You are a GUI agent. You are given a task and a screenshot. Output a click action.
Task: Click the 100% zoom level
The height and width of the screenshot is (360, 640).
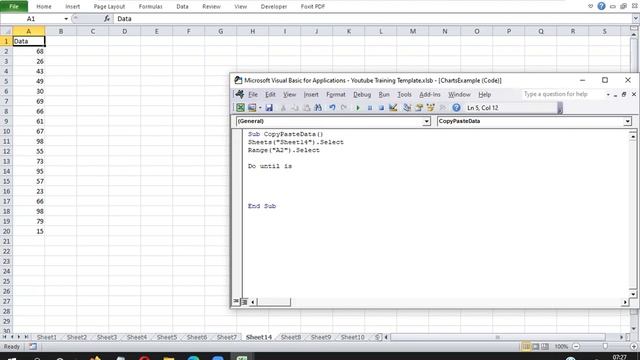(x=561, y=347)
